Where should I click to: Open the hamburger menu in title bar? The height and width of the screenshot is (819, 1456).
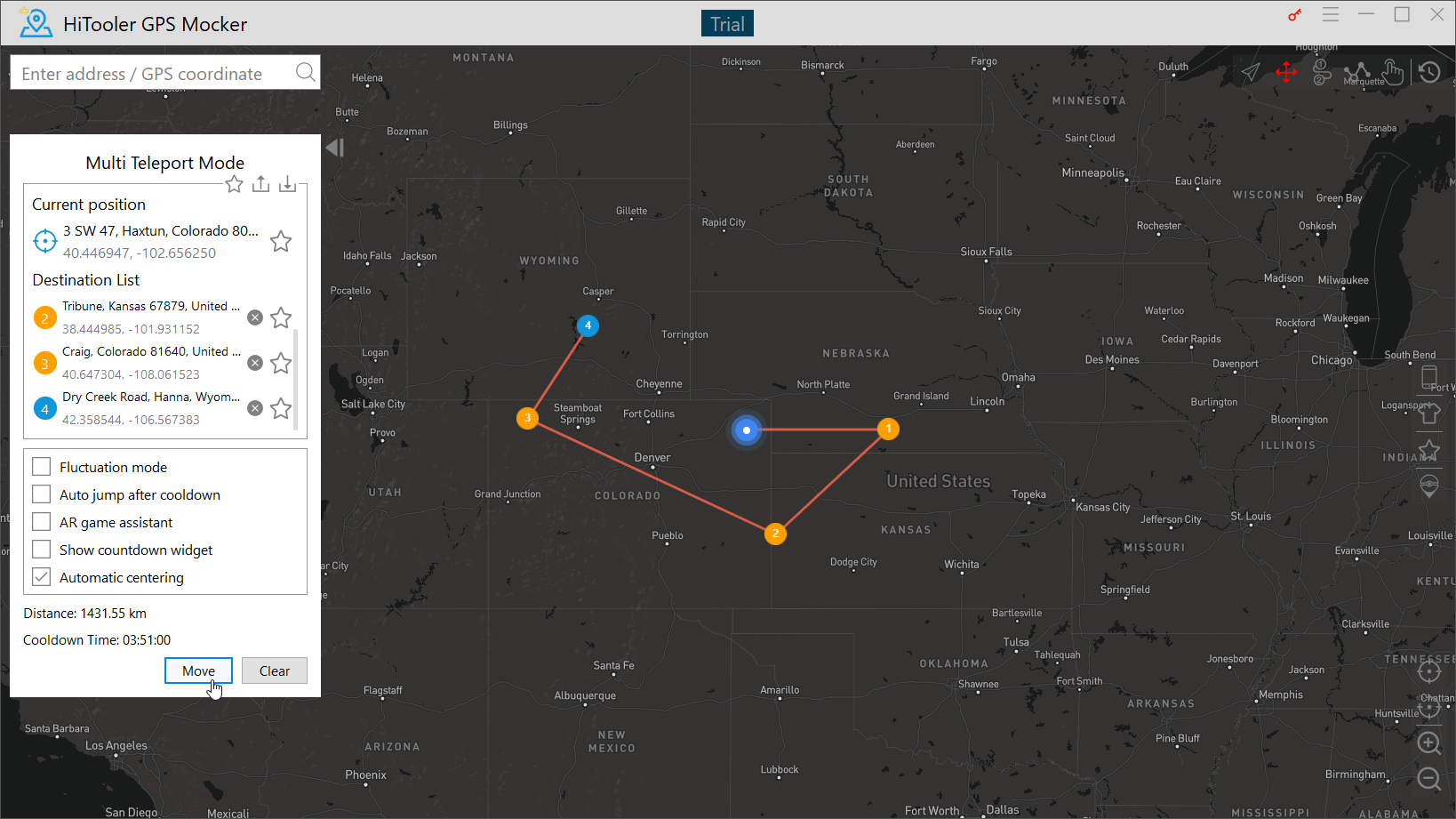[1331, 15]
